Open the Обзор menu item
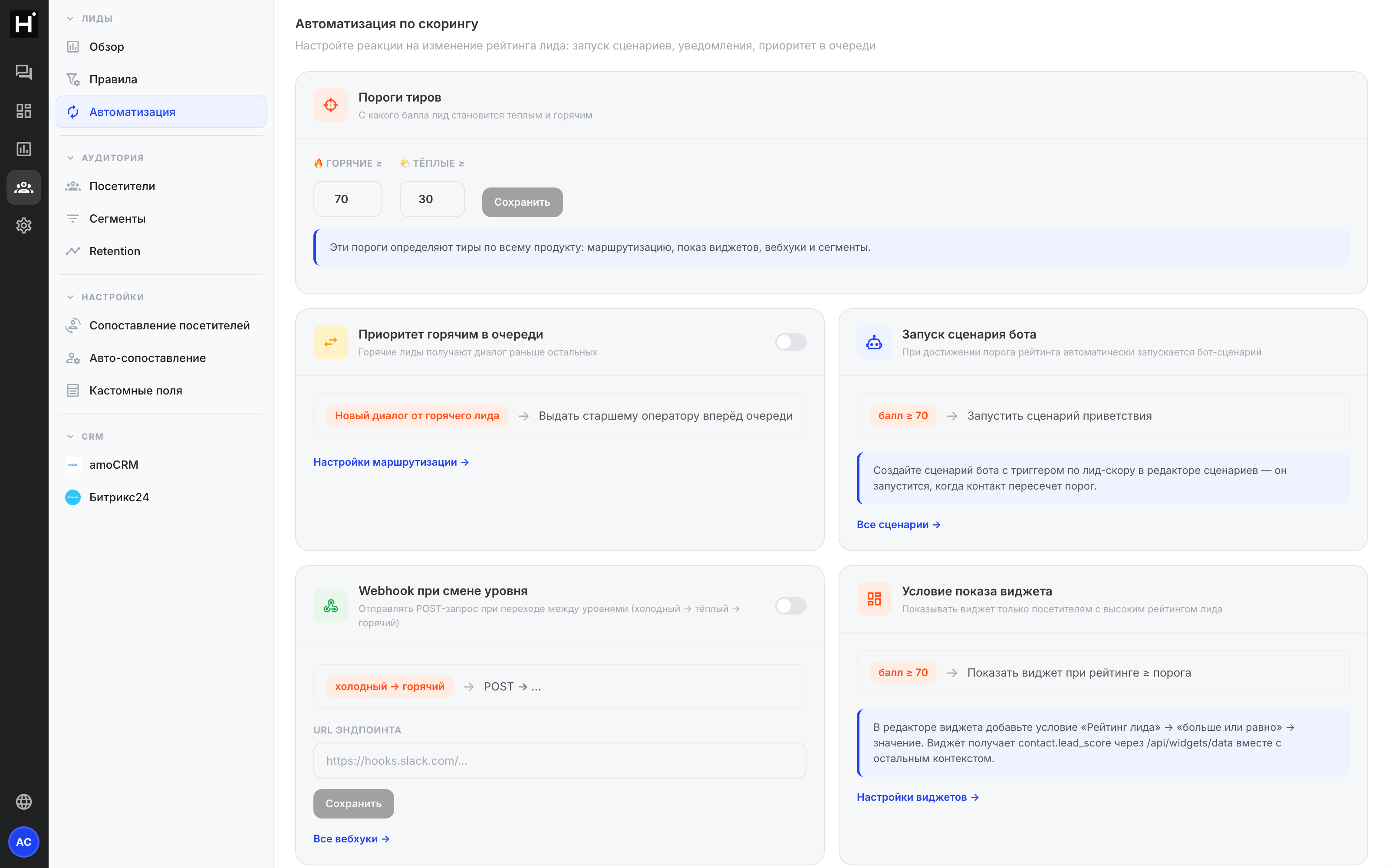This screenshot has width=1389, height=868. [x=161, y=46]
